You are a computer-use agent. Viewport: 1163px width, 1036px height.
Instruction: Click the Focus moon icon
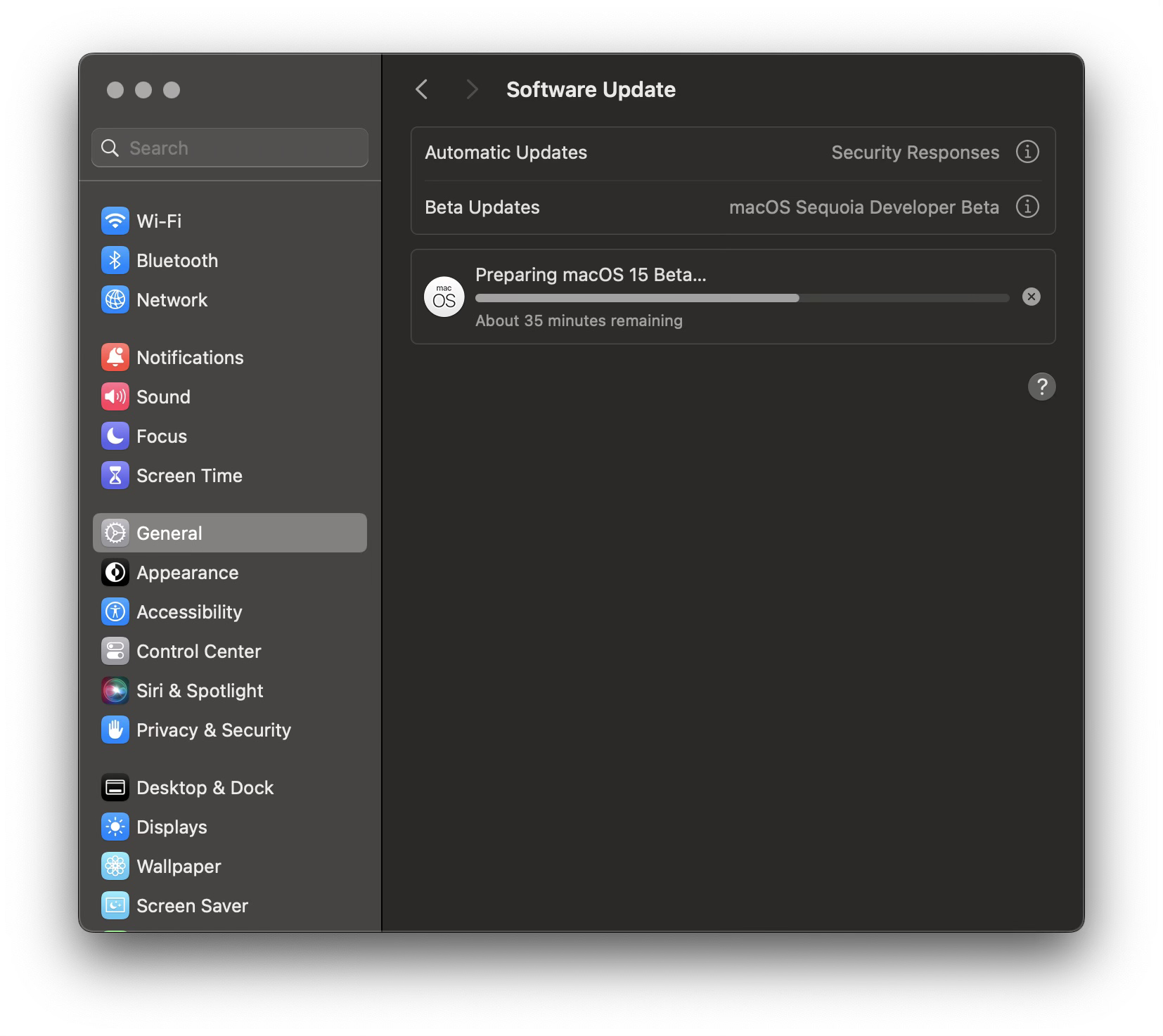[115, 436]
